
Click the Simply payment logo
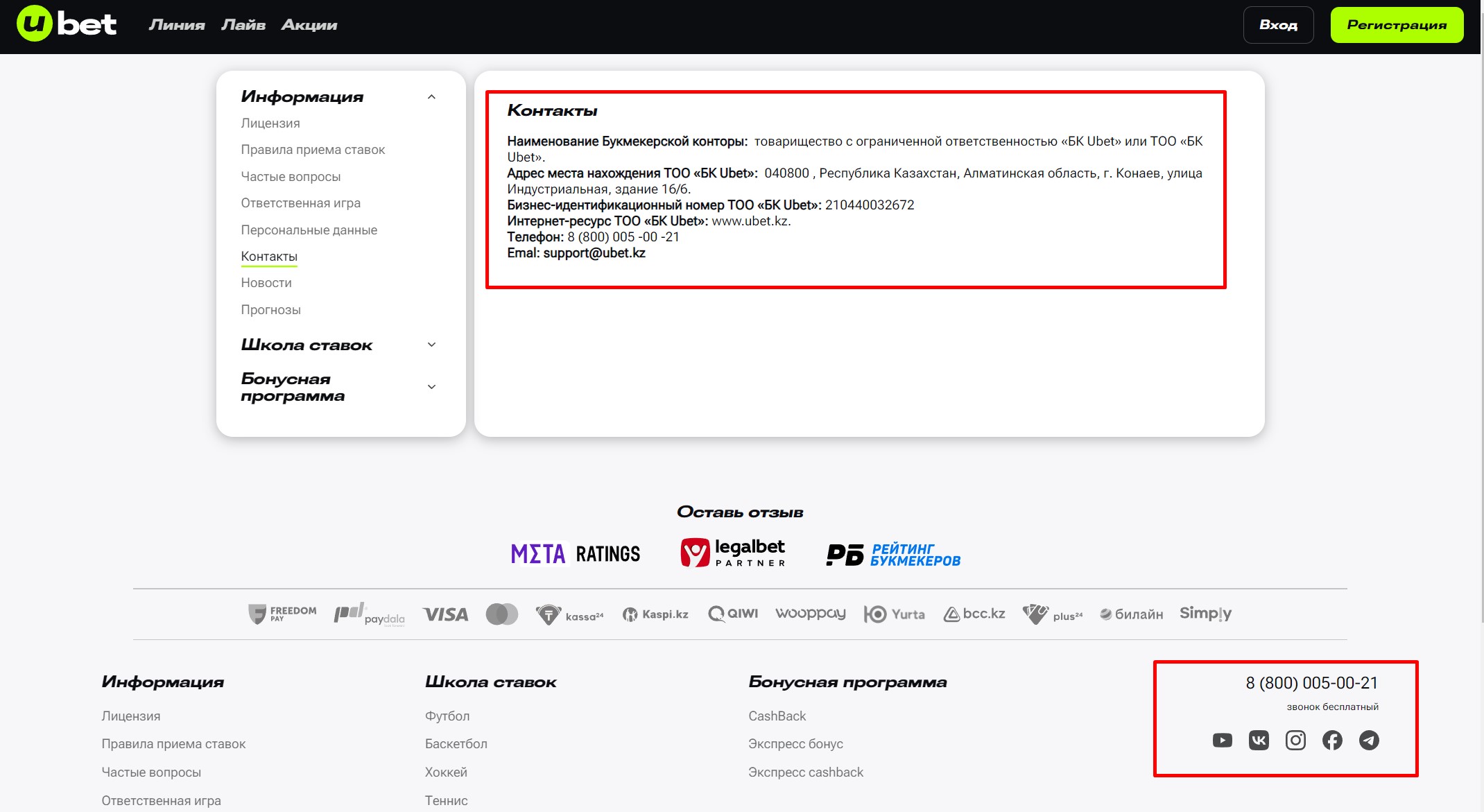click(x=1206, y=614)
